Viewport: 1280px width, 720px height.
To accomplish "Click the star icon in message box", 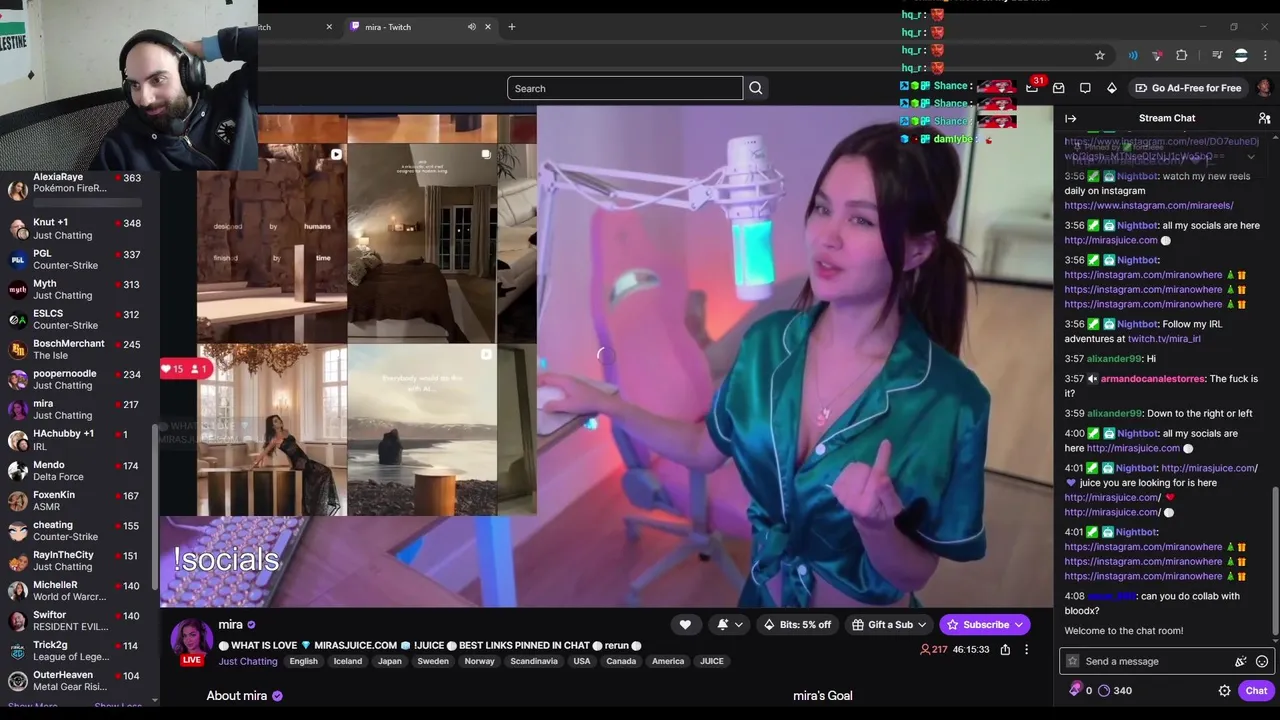I will pyautogui.click(x=1073, y=661).
